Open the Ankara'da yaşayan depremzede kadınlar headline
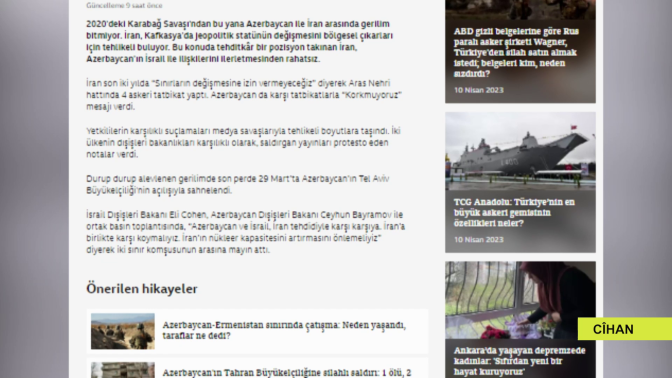 tap(519, 361)
